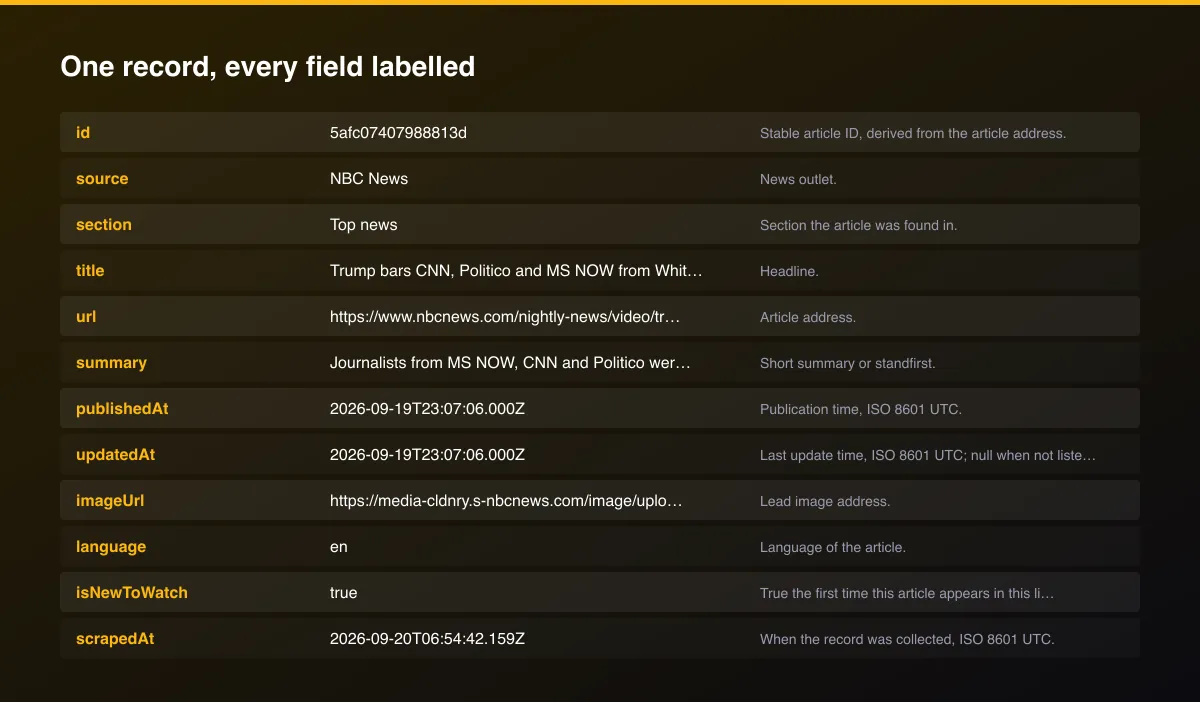Select the 'imageUrl' field name
Image resolution: width=1200 pixels, height=702 pixels.
click(x=110, y=500)
